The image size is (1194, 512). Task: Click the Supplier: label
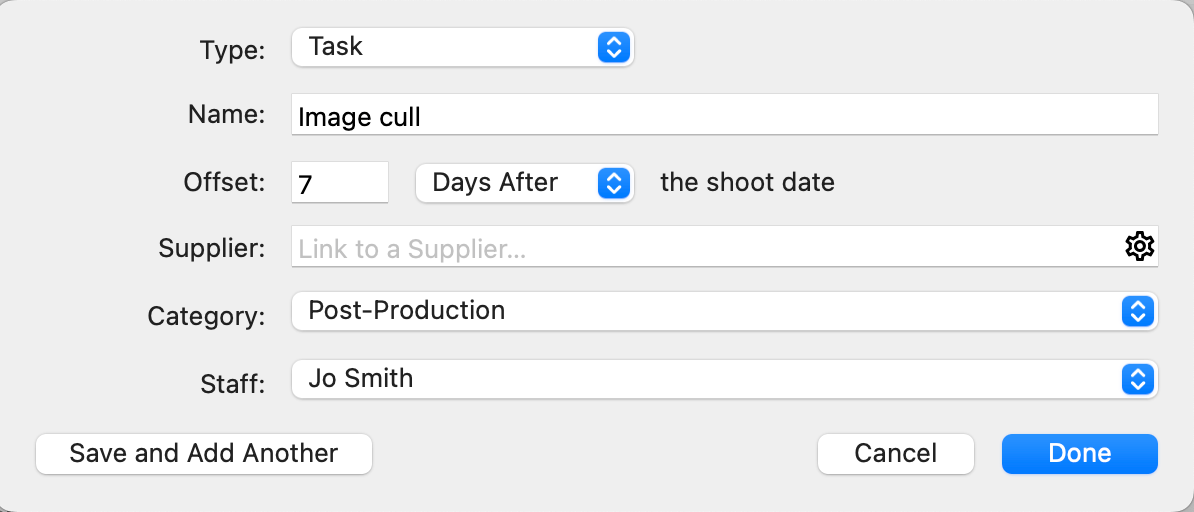[x=212, y=248]
